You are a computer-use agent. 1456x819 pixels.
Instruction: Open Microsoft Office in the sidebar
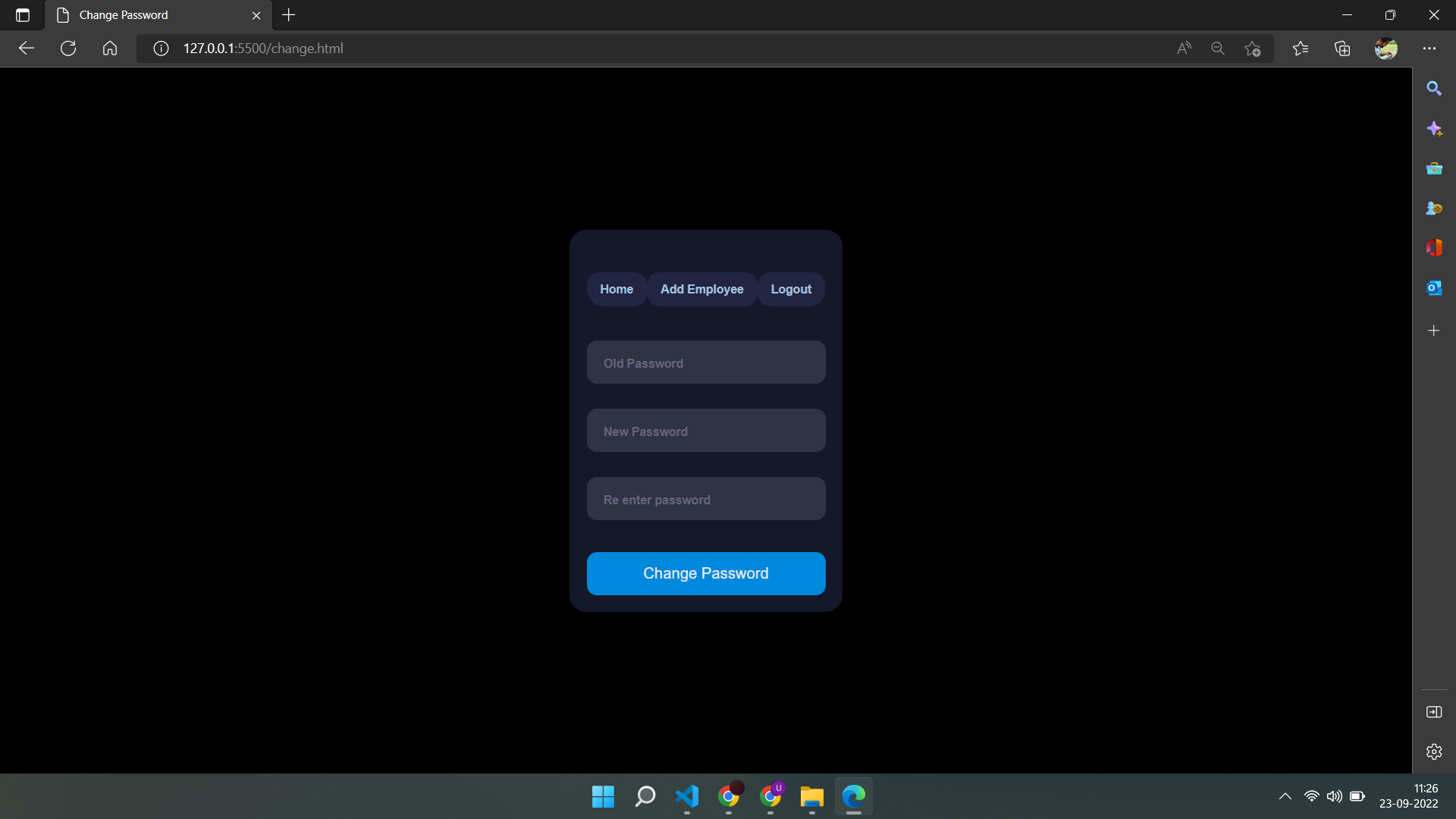click(1434, 247)
